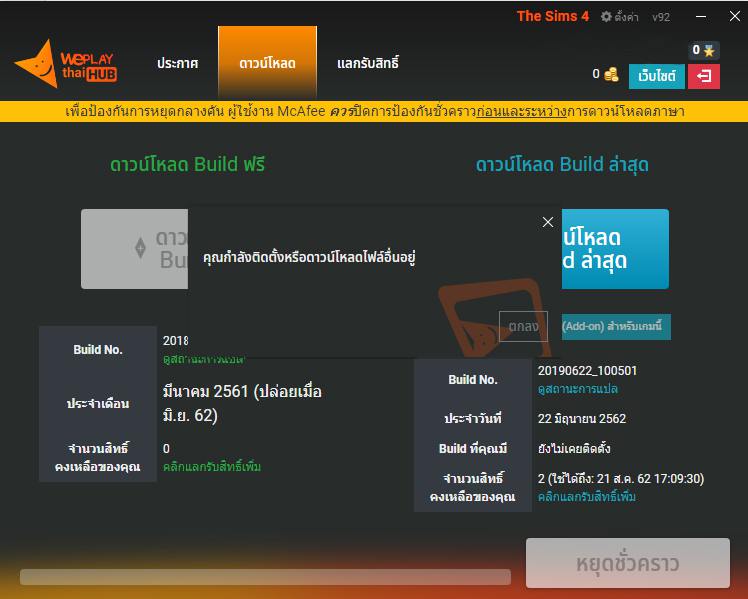This screenshot has width=748, height=599.
Task: Confirm the dialog with ตกลง button
Action: click(x=523, y=326)
